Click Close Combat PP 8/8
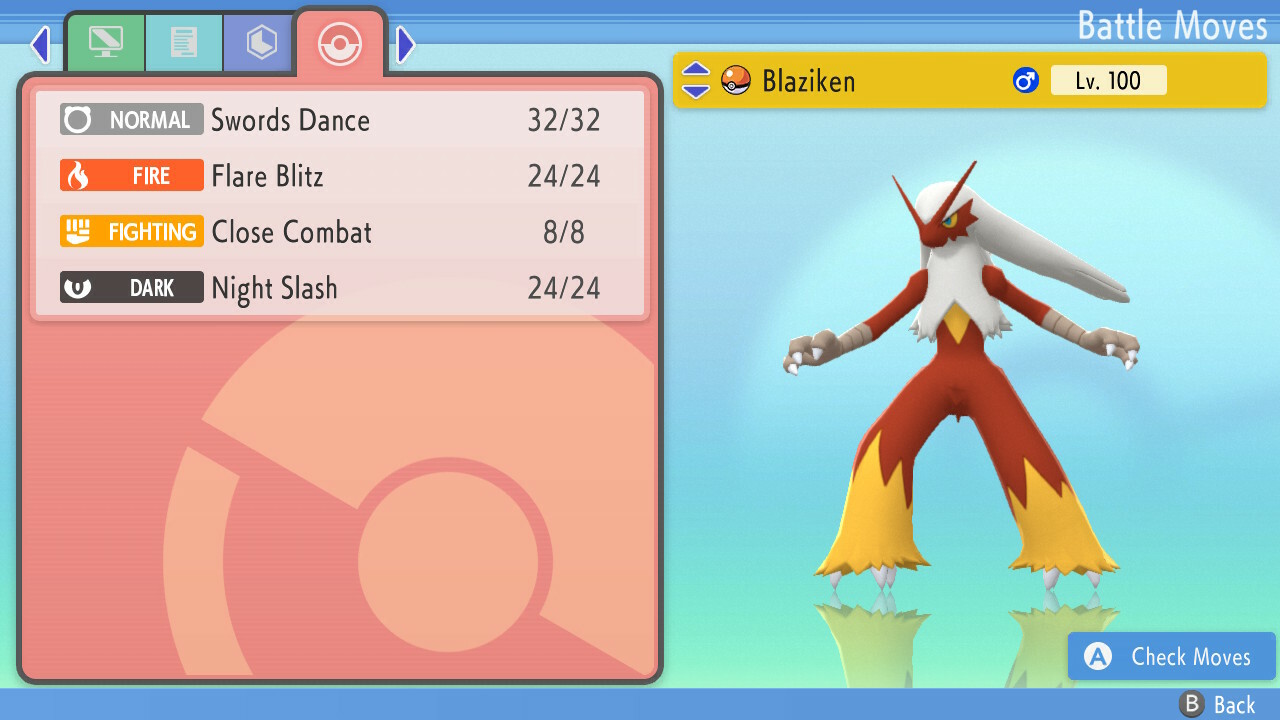Screen dimensions: 1280x720 coord(564,232)
